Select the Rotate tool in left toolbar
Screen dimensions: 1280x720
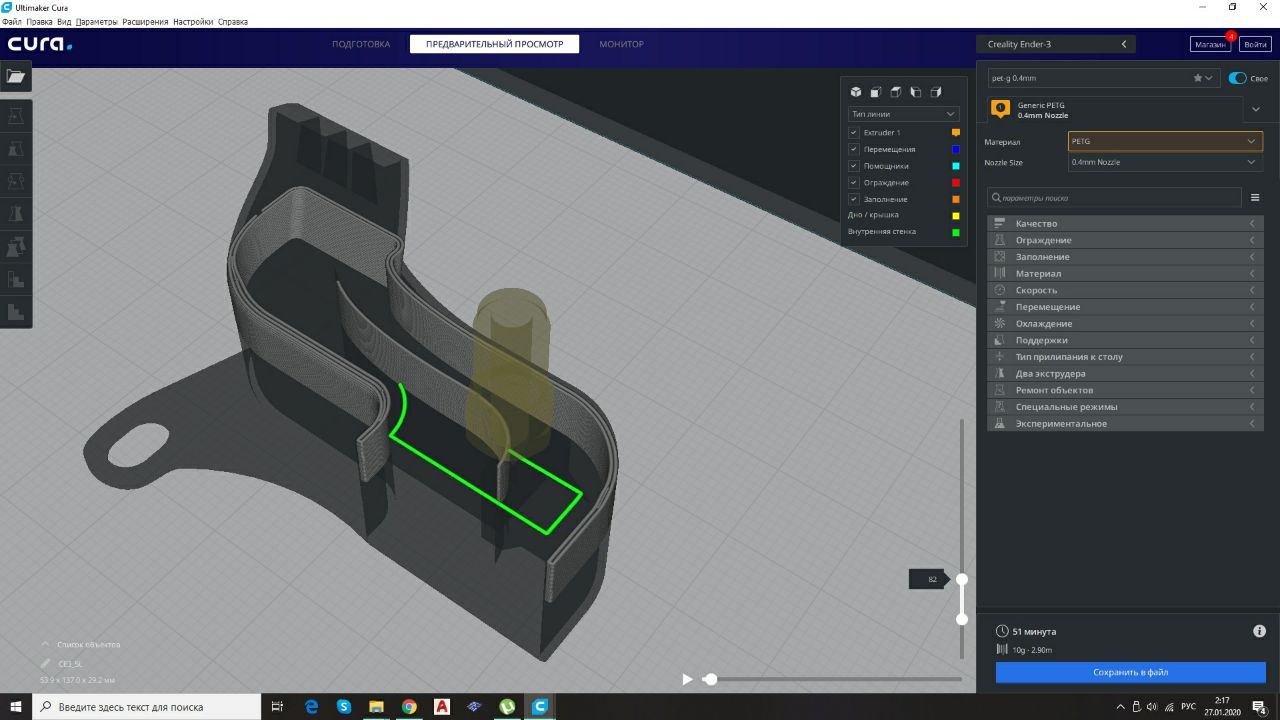coord(16,181)
